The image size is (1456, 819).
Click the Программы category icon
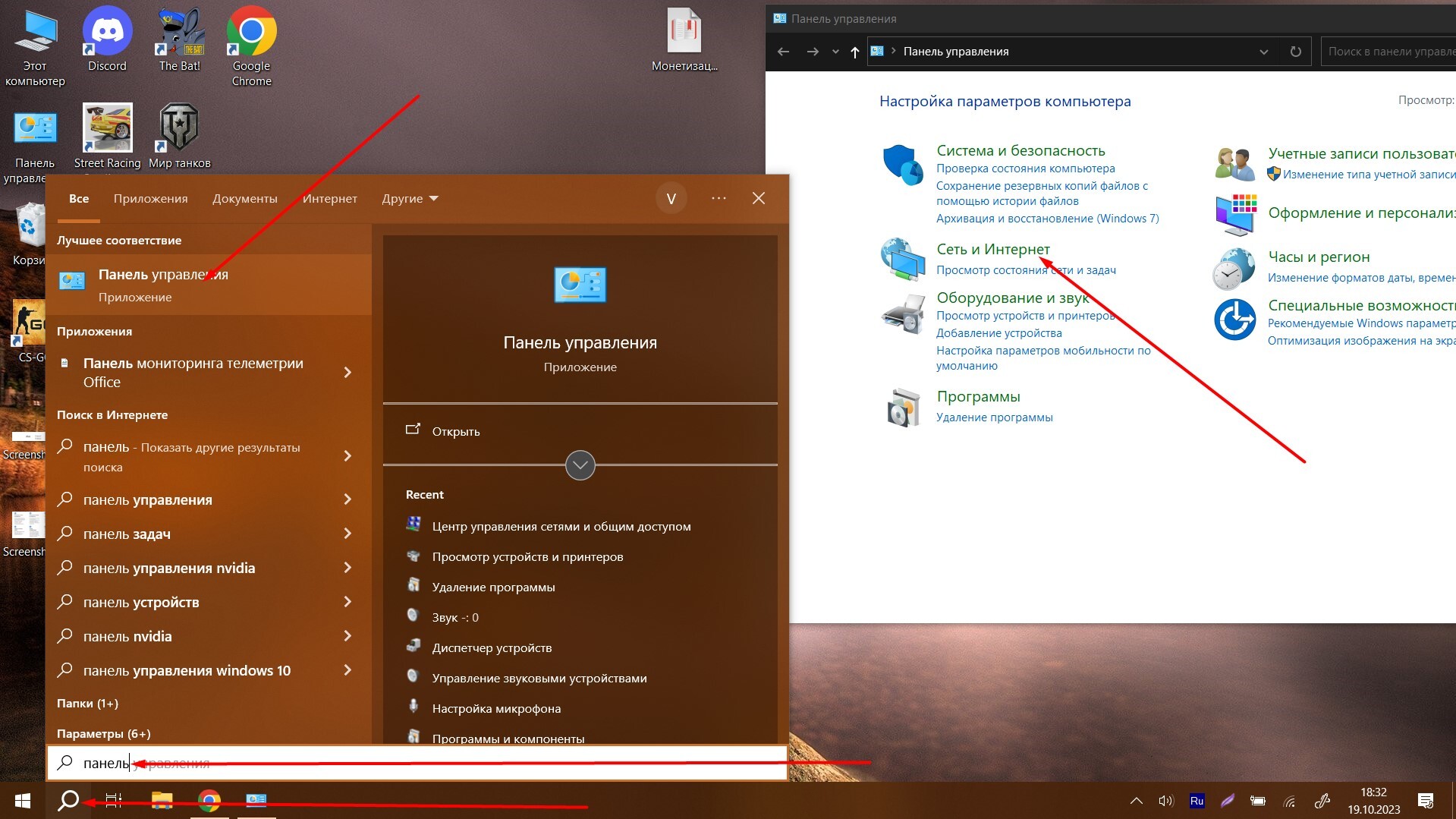(903, 407)
